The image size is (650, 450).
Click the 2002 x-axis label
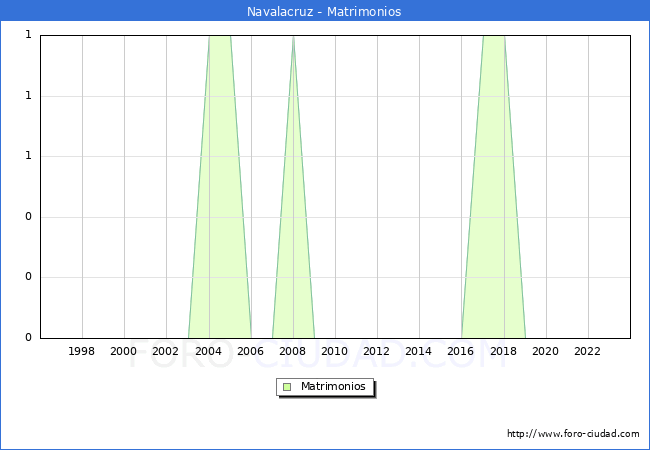[166, 351]
